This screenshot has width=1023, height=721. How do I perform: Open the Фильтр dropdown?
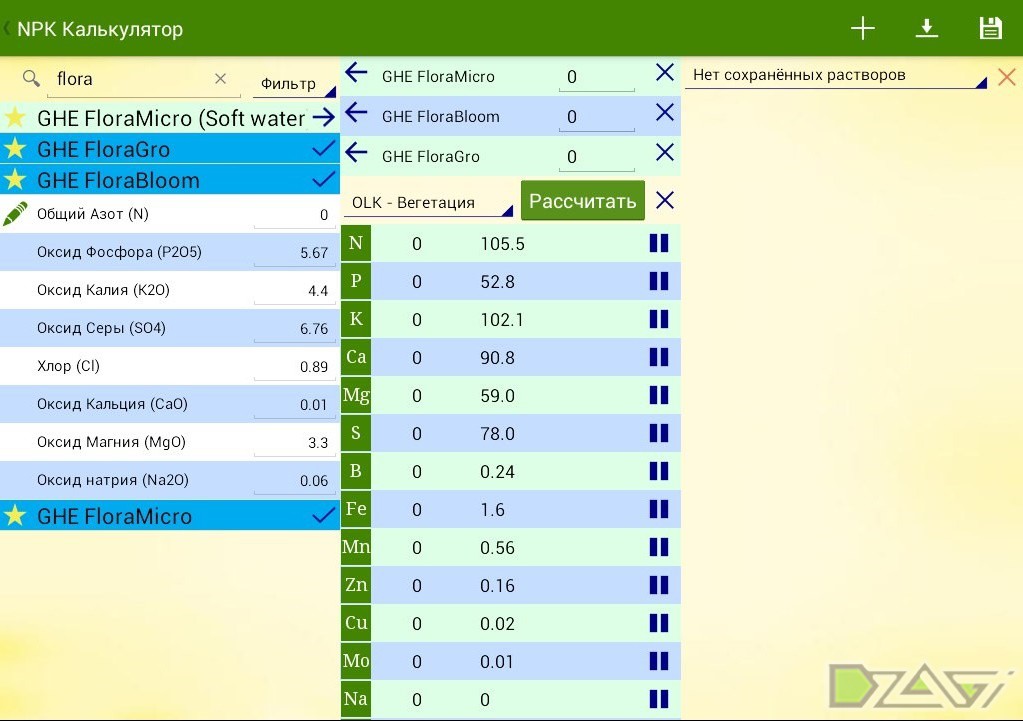pos(294,84)
